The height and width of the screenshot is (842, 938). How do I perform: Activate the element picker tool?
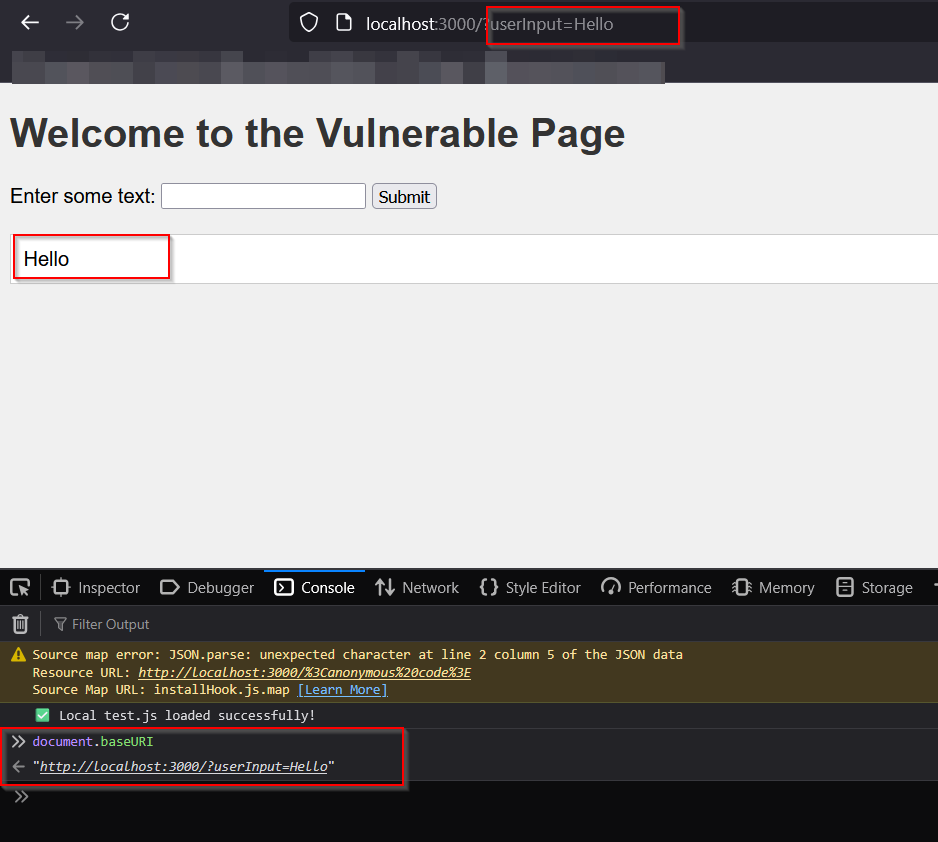point(20,588)
